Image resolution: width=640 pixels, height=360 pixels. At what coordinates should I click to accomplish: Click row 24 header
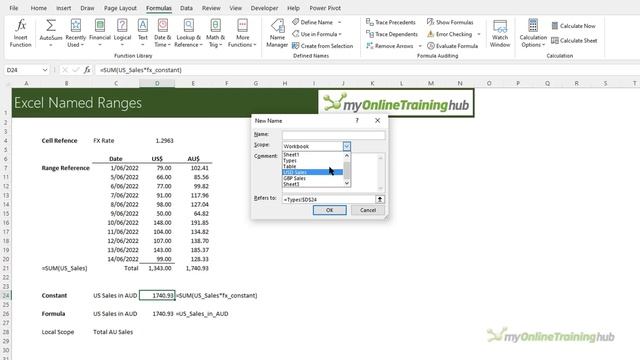6,295
